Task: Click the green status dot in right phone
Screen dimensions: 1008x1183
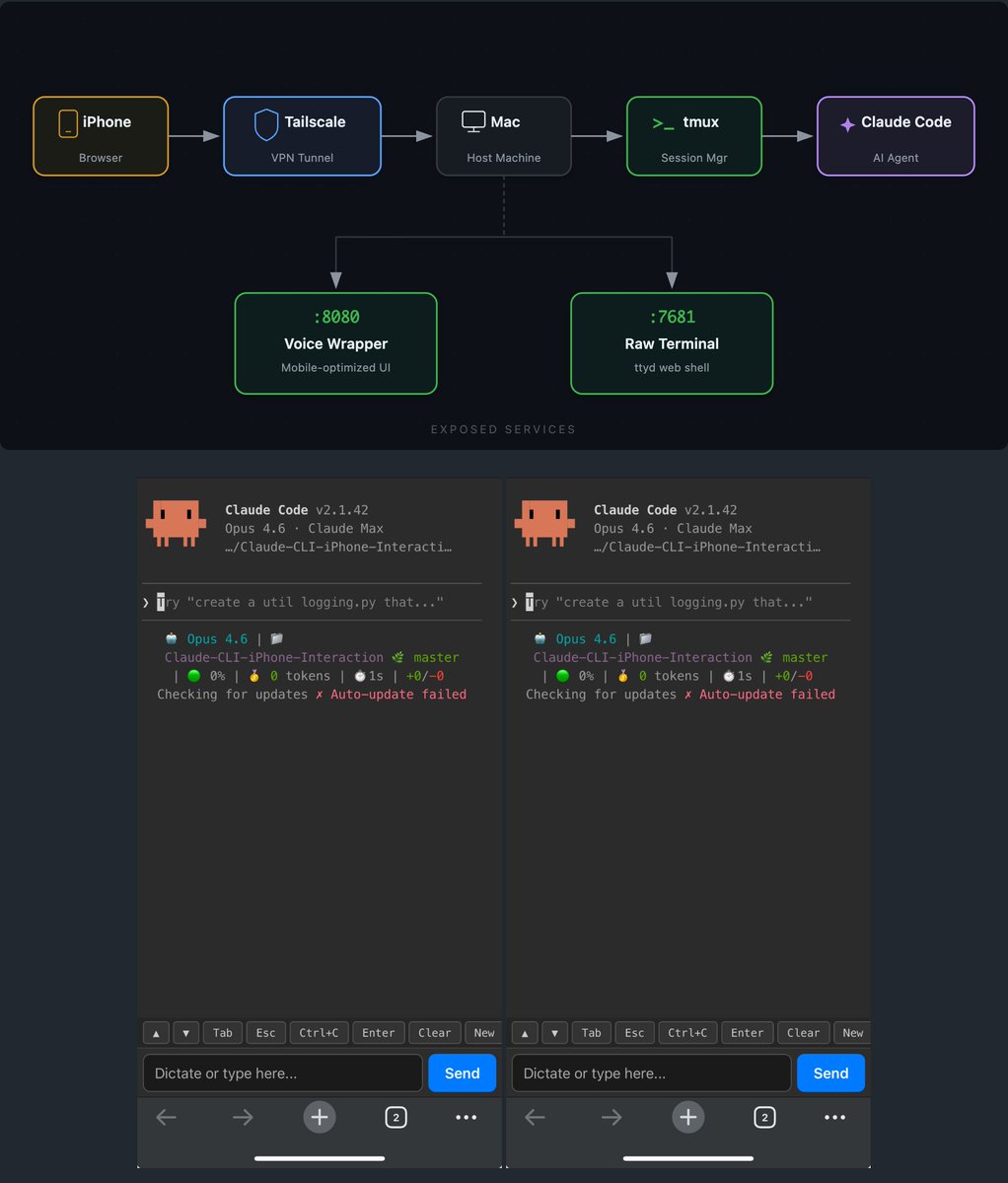Action: click(x=562, y=676)
